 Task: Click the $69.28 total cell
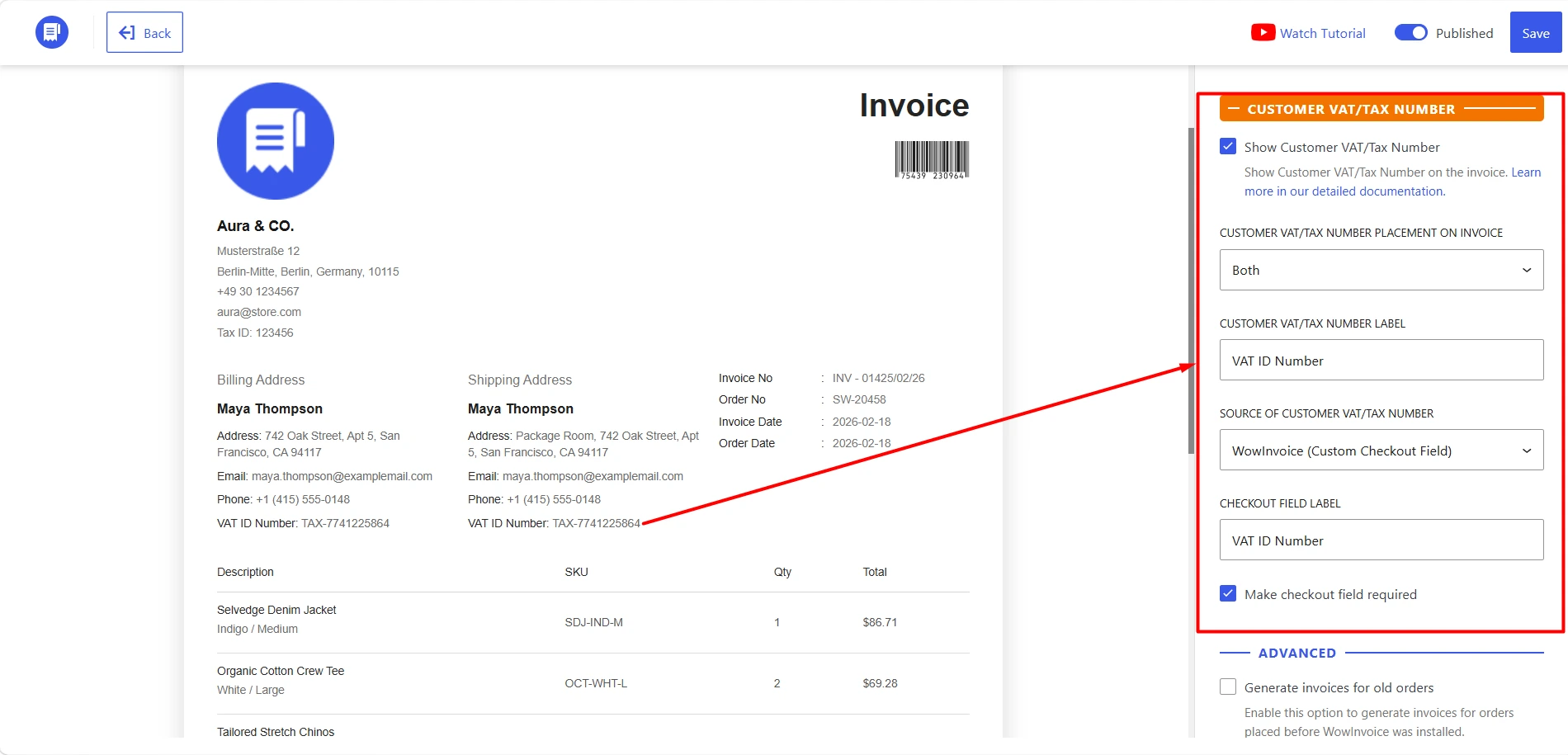pyautogui.click(x=880, y=683)
